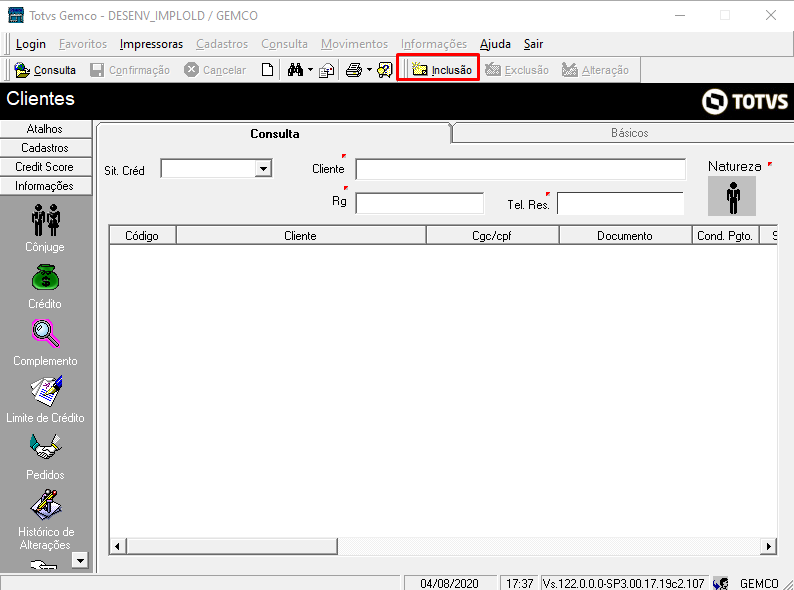Click the Atalhos sidebar button
The width and height of the screenshot is (794, 590).
(x=46, y=129)
